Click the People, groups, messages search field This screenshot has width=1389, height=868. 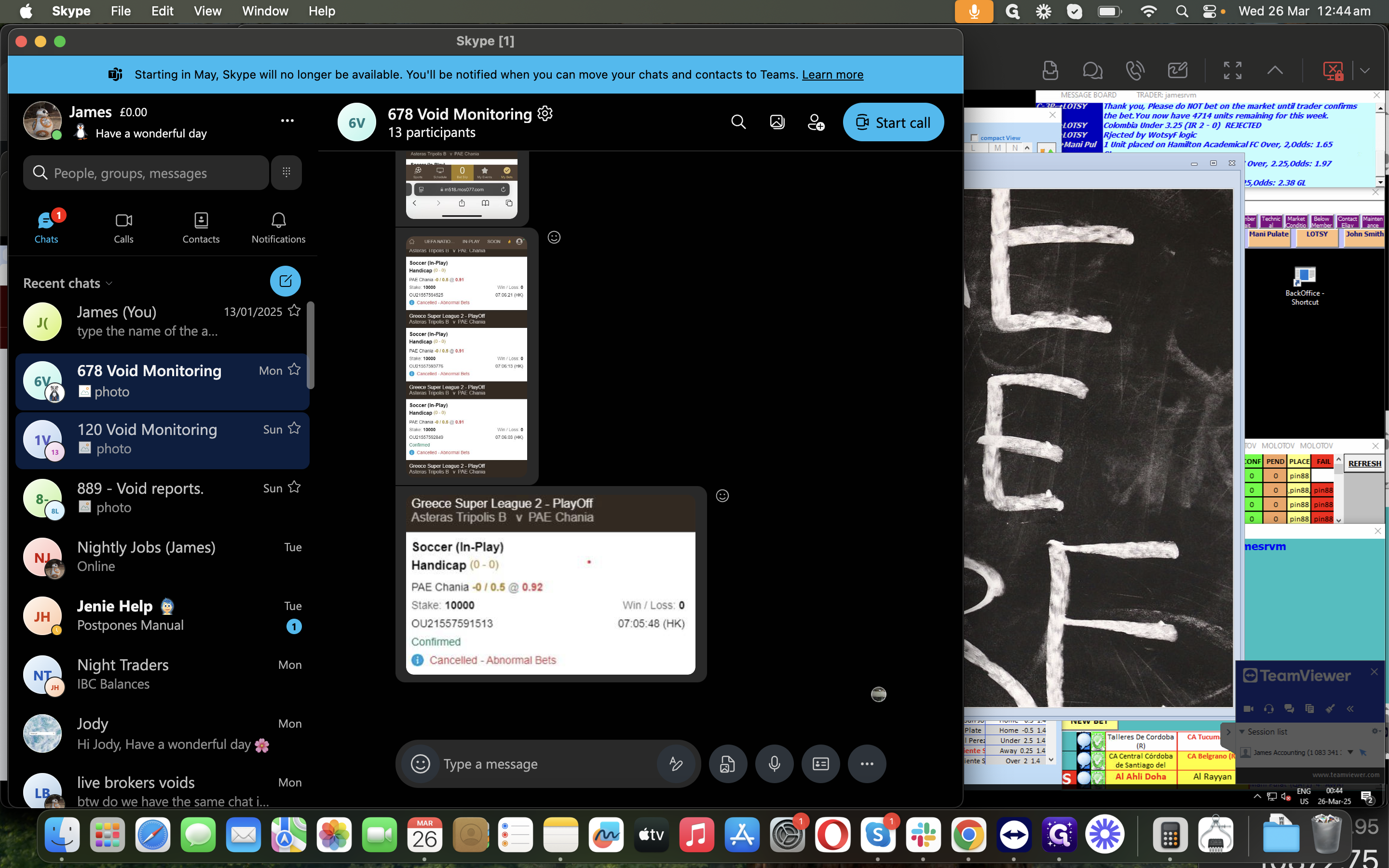(146, 173)
